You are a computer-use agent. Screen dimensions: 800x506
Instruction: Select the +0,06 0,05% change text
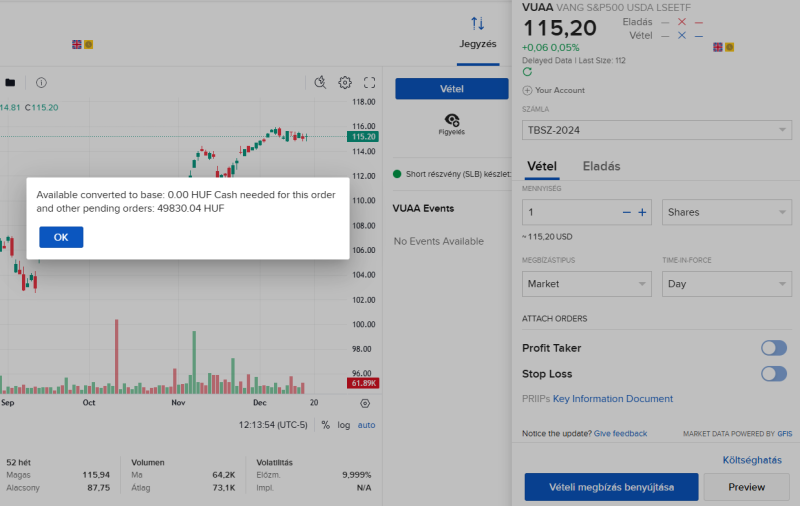tap(551, 47)
